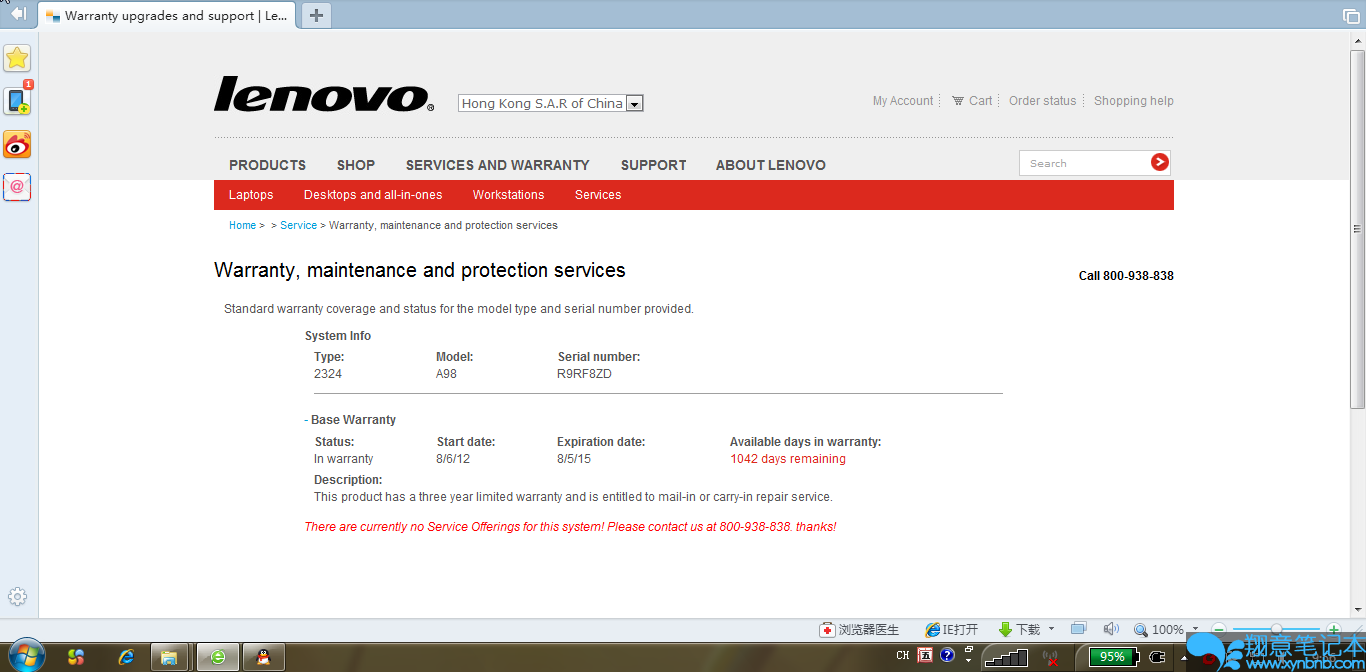Open the favorites star in the sidebar
The image size is (1366, 672).
pyautogui.click(x=17, y=58)
